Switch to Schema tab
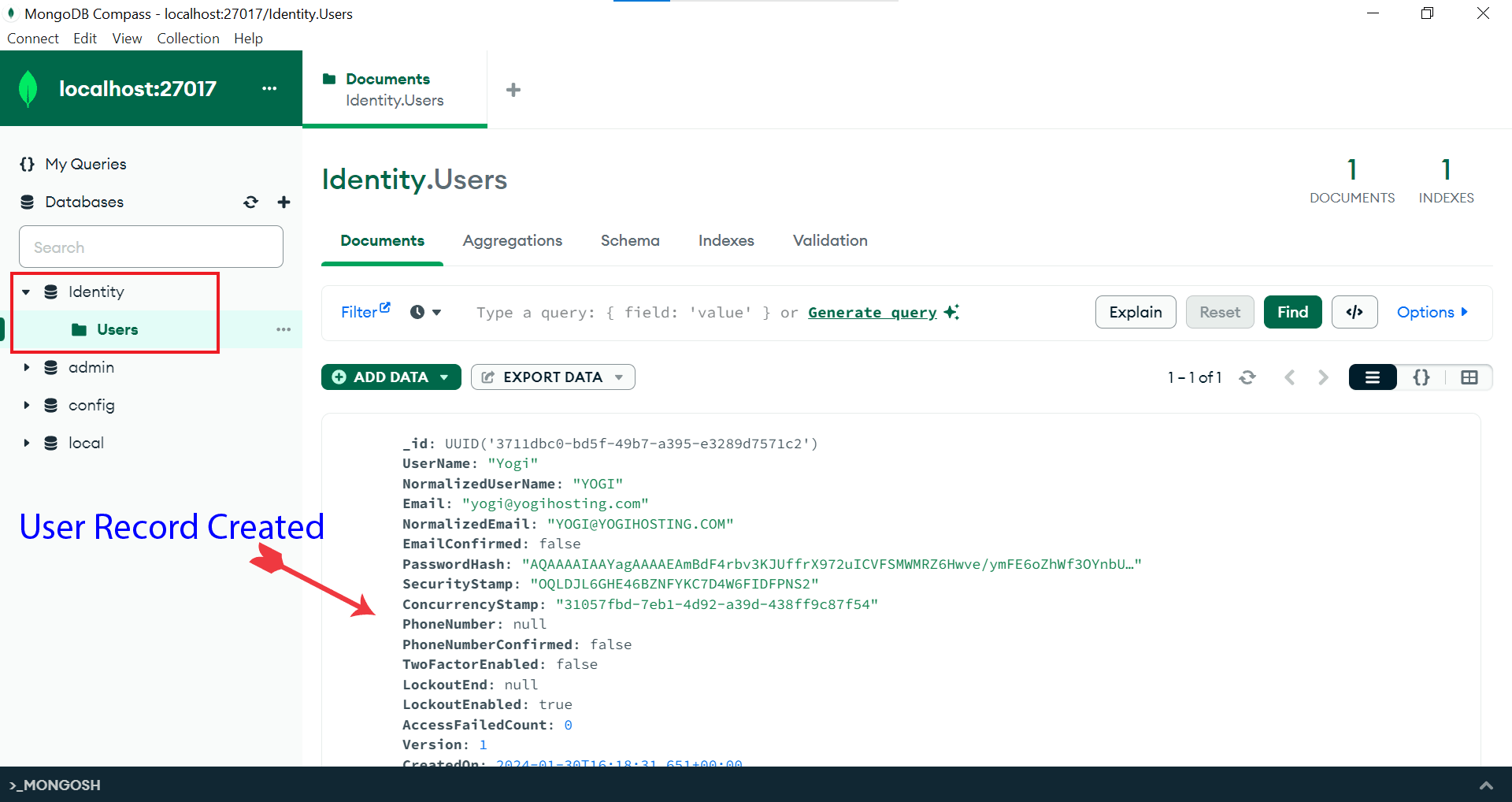Viewport: 1512px width, 802px height. coord(630,240)
